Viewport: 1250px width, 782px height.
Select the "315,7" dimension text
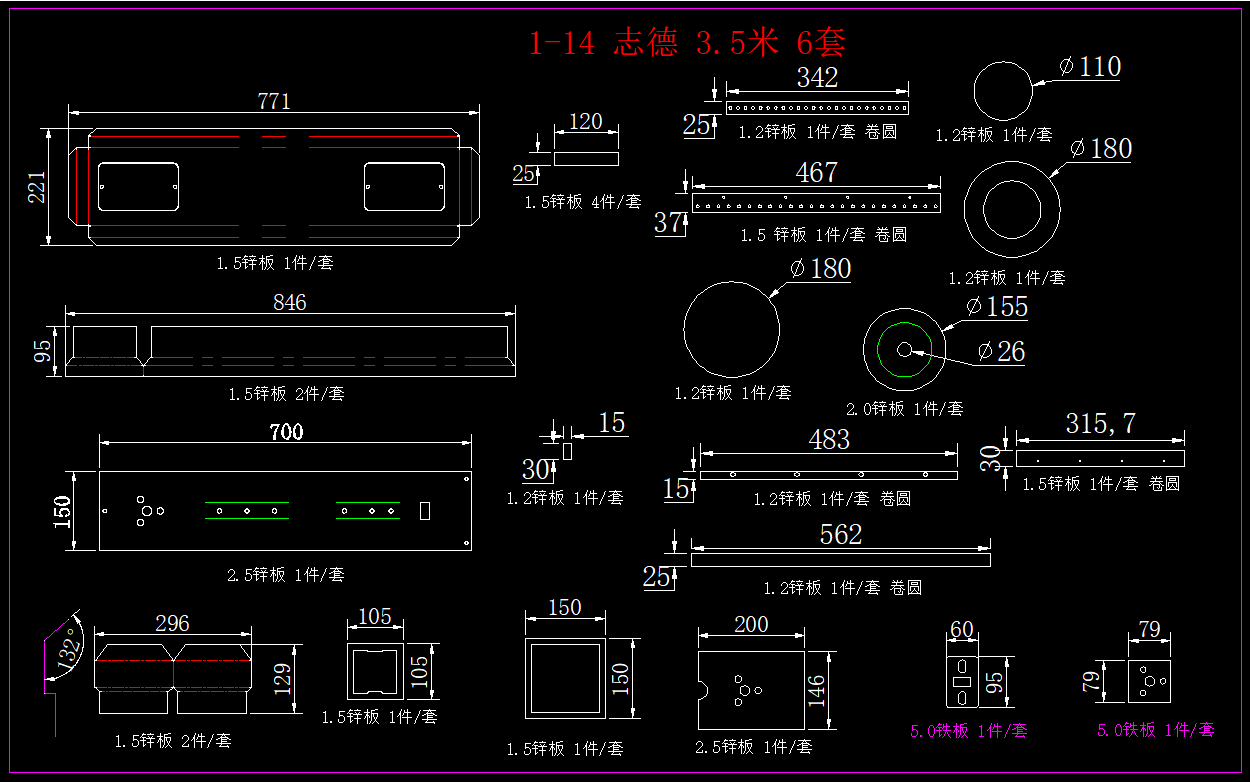1100,424
